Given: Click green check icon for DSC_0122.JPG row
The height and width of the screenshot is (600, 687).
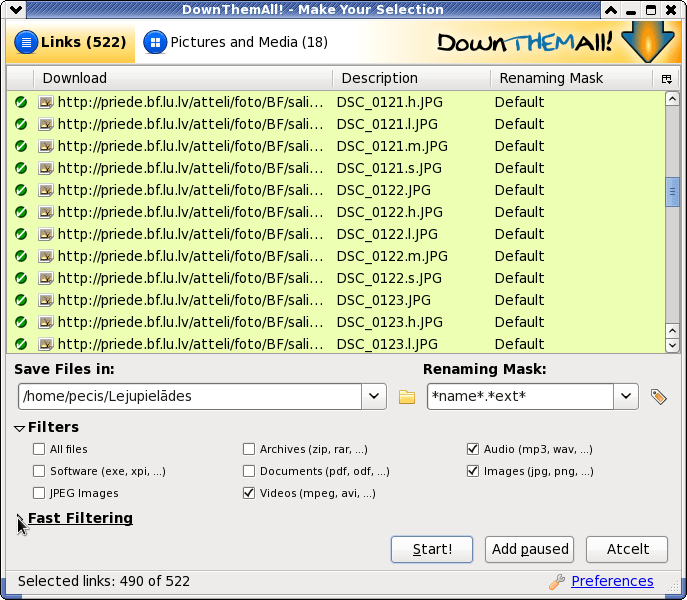Looking at the screenshot, I should [x=21, y=190].
